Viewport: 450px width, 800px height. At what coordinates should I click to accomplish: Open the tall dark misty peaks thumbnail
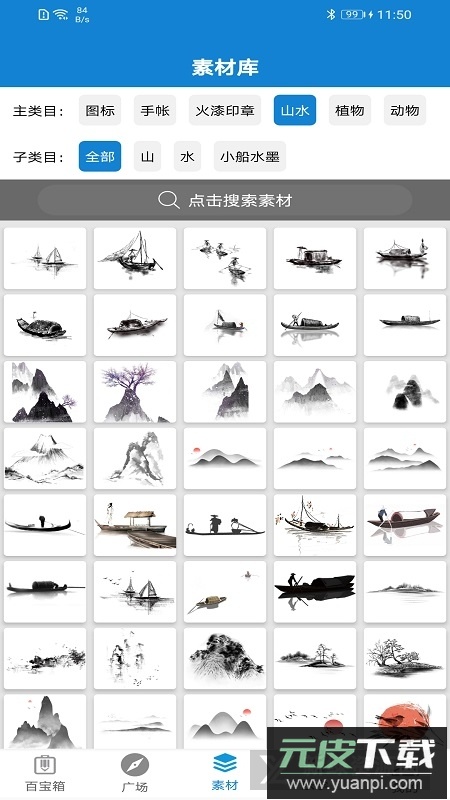[45, 721]
